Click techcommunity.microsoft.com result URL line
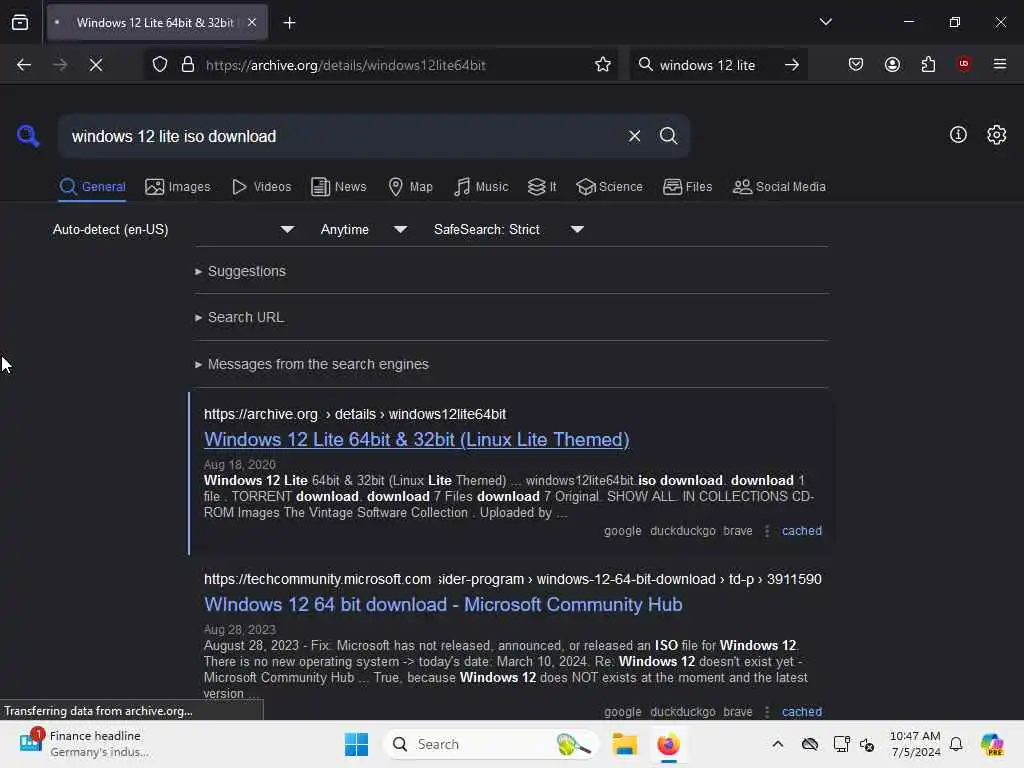 [513, 579]
